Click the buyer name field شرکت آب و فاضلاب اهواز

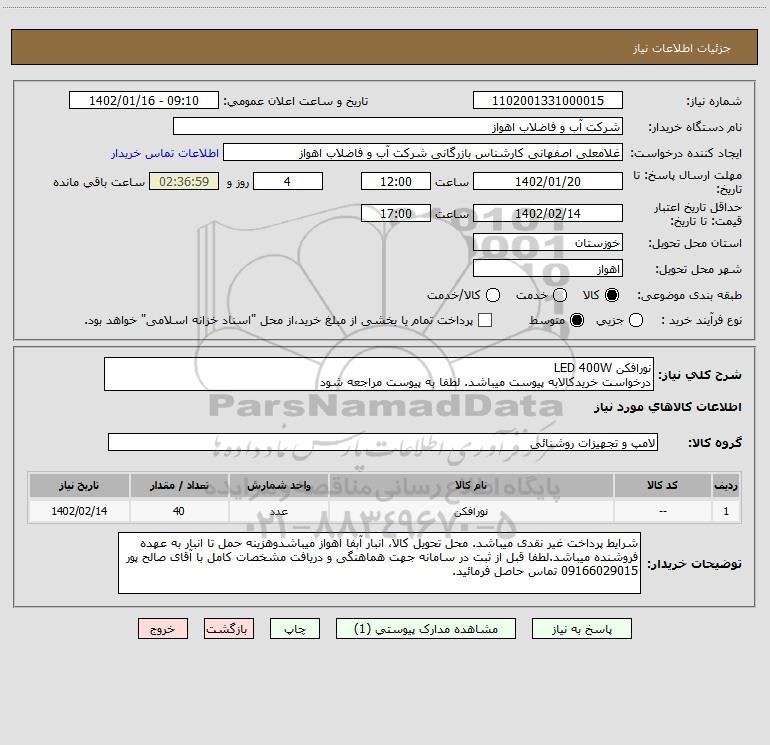tap(398, 127)
